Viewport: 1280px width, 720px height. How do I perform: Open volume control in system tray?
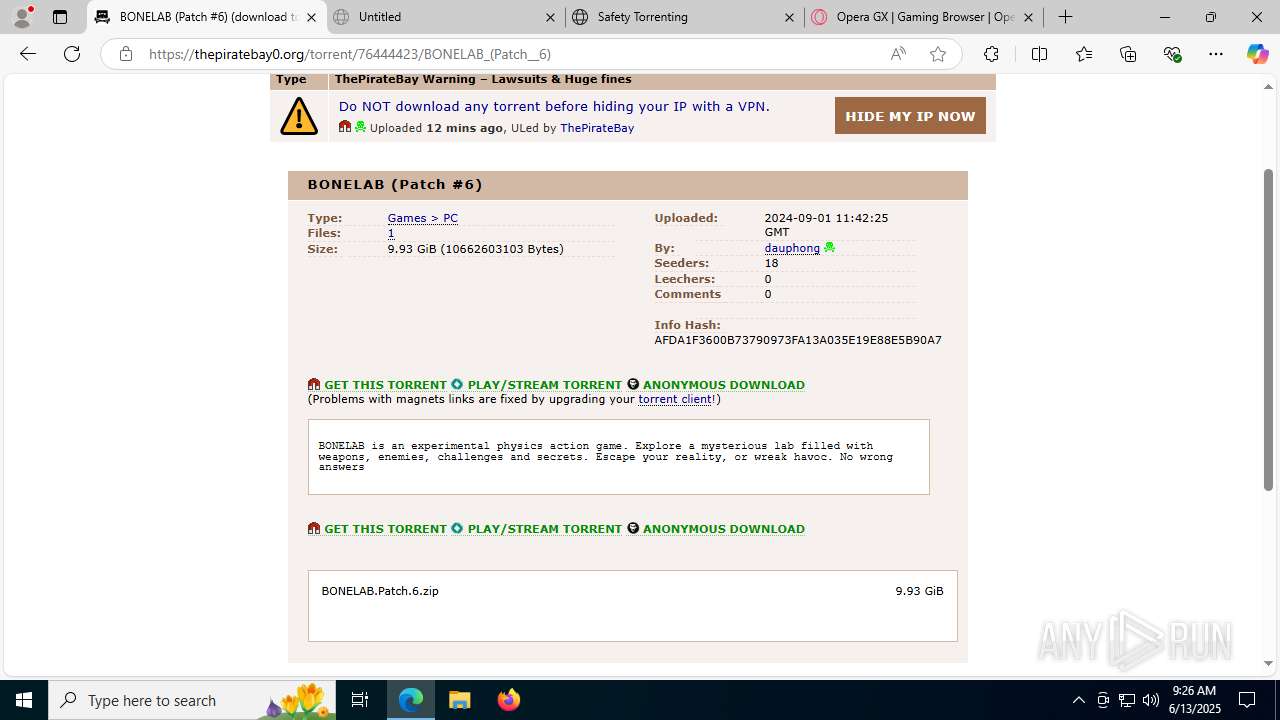(1151, 700)
